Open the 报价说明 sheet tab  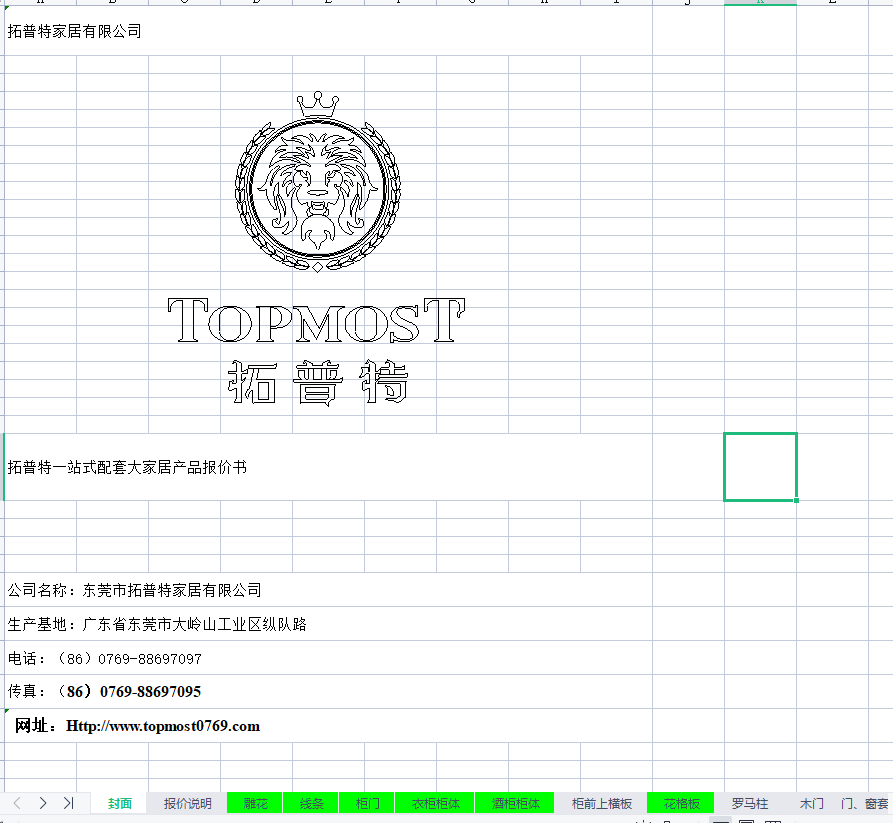[187, 803]
